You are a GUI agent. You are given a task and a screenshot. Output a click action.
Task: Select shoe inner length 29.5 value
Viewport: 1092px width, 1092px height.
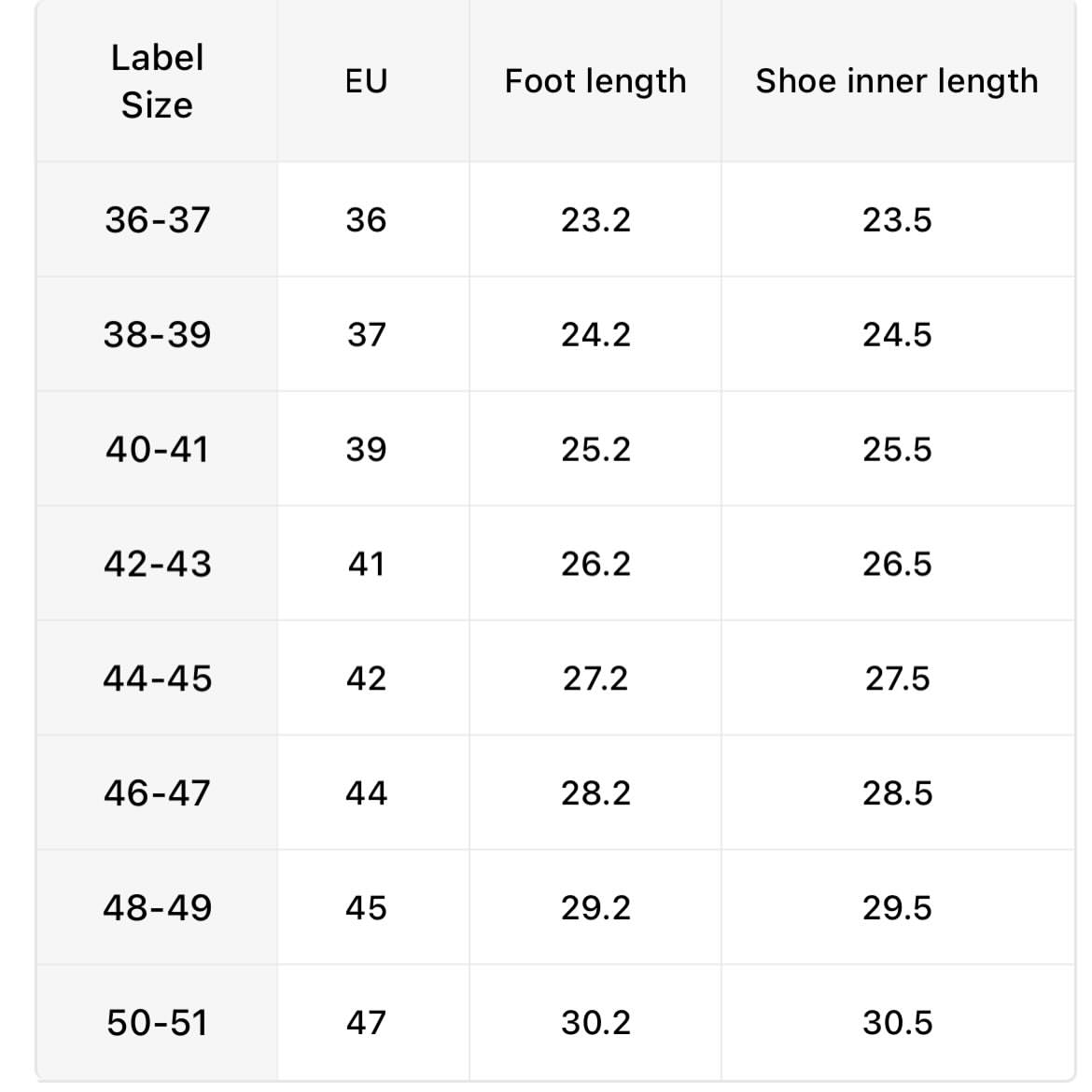897,907
